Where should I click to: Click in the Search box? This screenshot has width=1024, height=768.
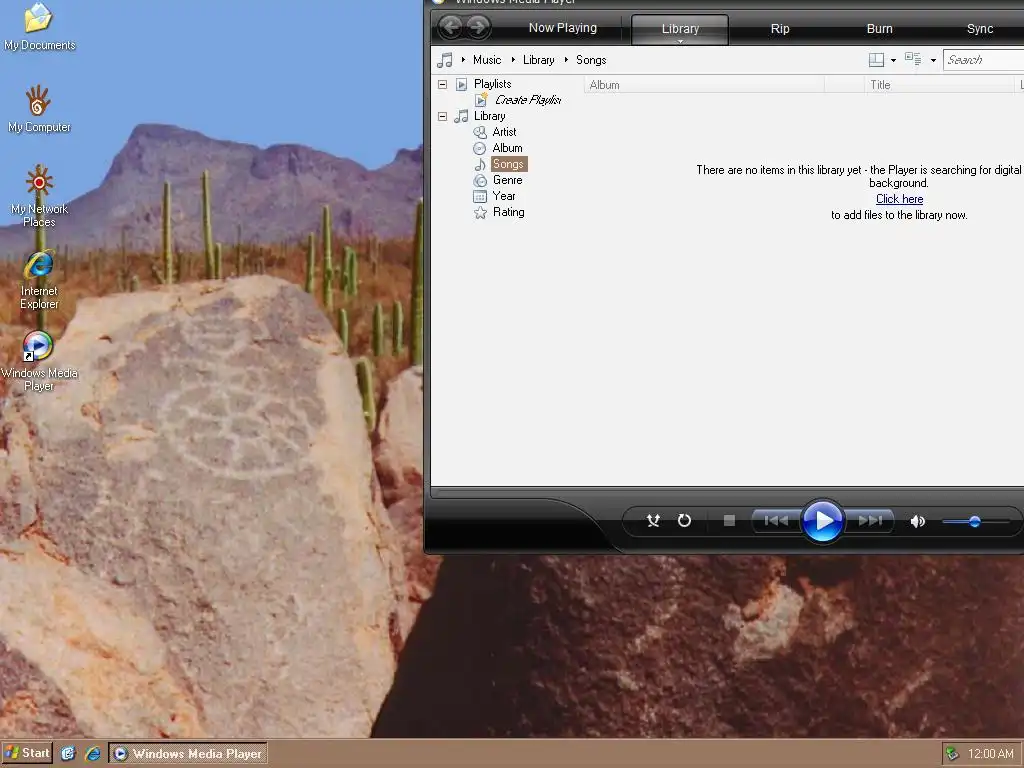(x=984, y=60)
